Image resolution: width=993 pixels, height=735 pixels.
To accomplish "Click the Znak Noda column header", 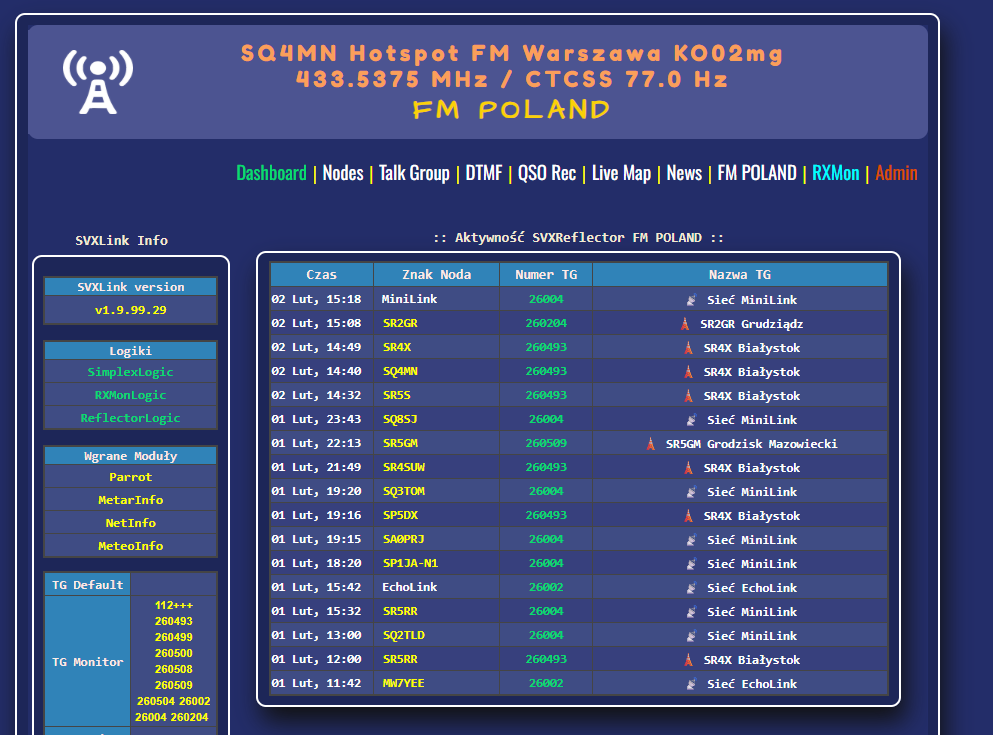I will [x=436, y=275].
